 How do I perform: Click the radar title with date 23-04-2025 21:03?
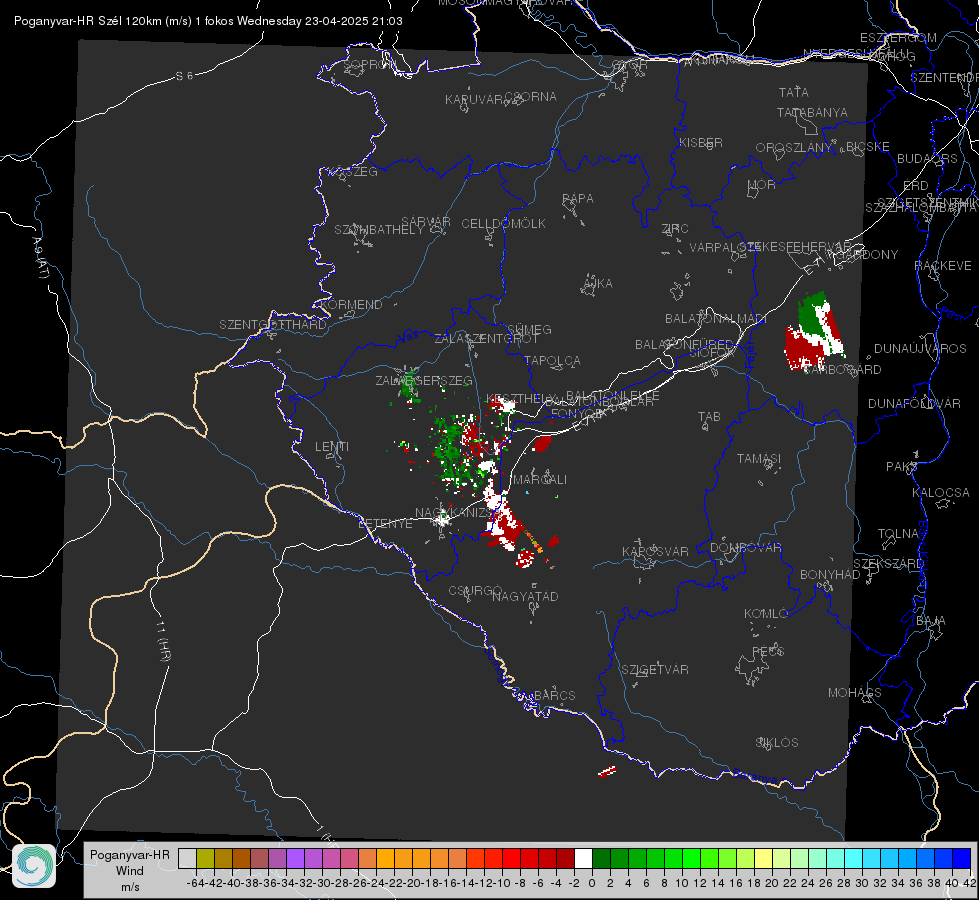point(208,21)
